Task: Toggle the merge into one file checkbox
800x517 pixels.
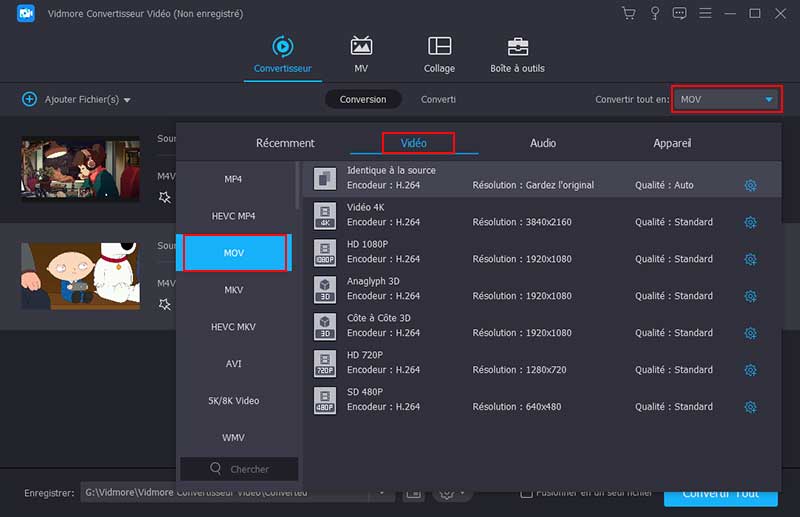Action: click(x=526, y=494)
